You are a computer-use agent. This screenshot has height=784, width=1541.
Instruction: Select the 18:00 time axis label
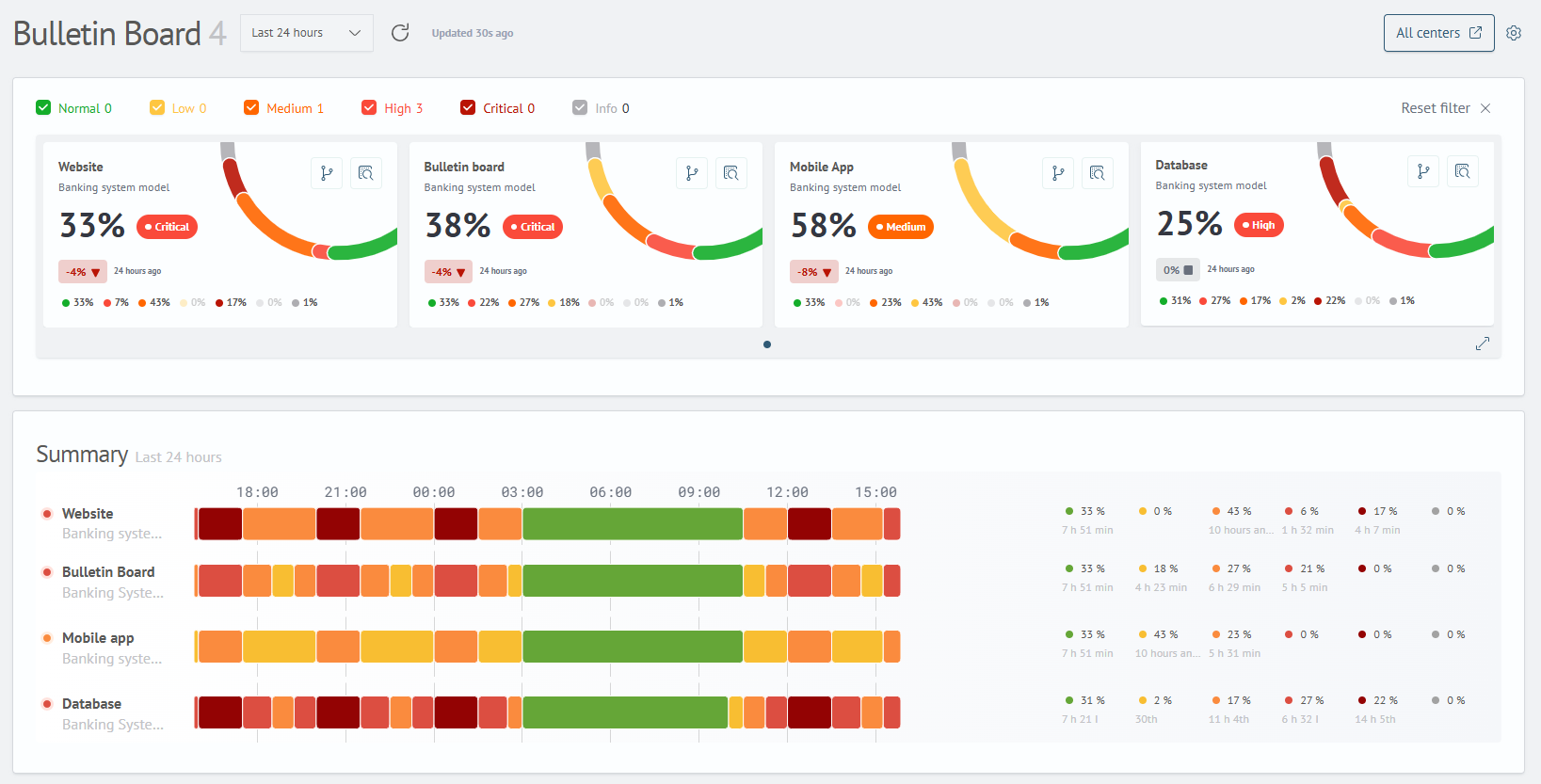tap(257, 492)
